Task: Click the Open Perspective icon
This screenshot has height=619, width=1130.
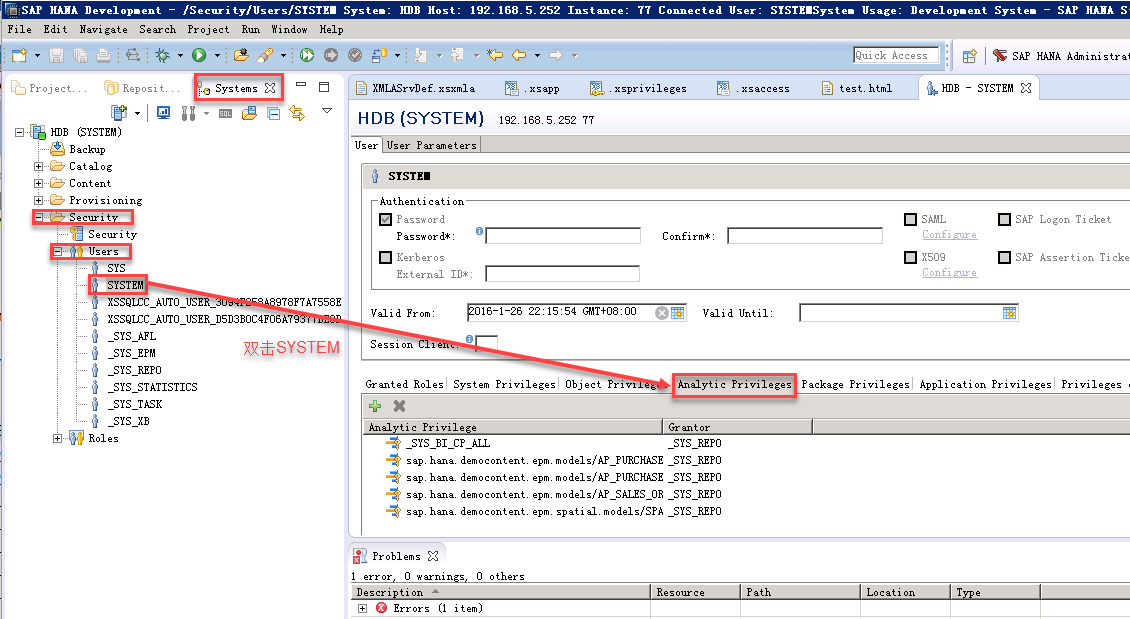Action: pyautogui.click(x=969, y=56)
